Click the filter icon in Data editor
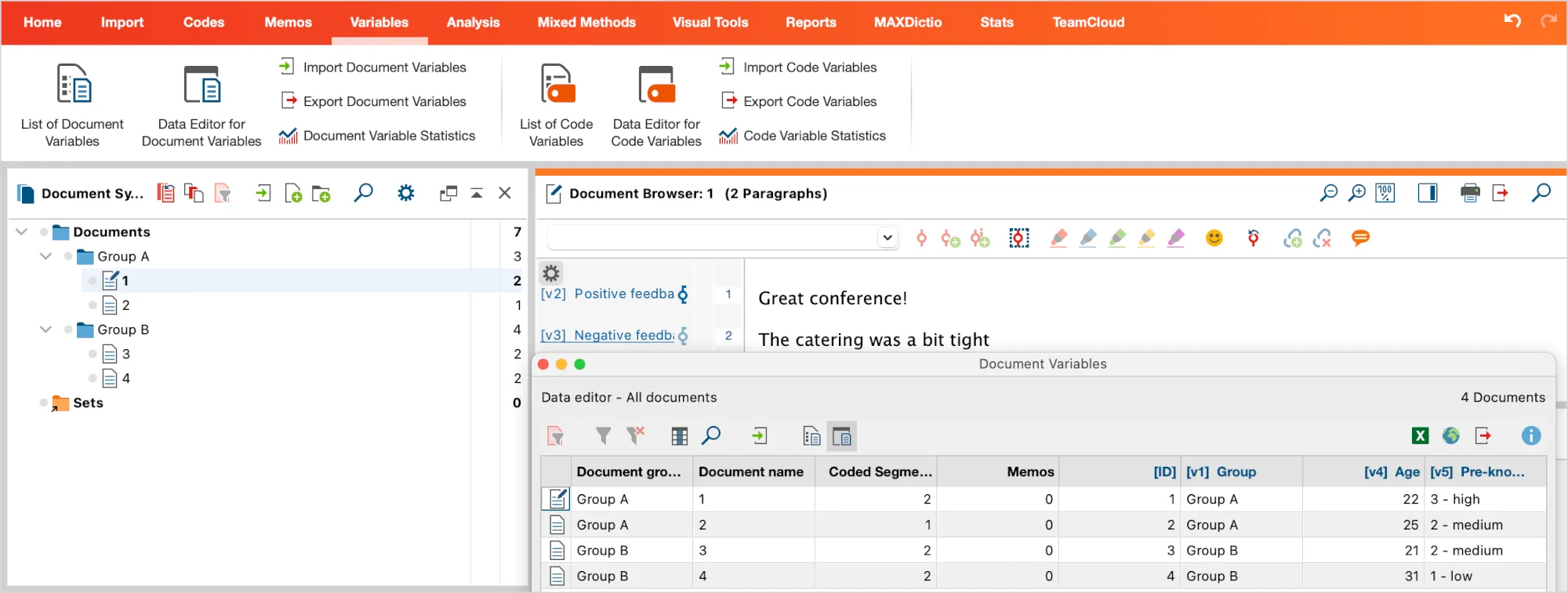Image resolution: width=1568 pixels, height=593 pixels. click(603, 436)
